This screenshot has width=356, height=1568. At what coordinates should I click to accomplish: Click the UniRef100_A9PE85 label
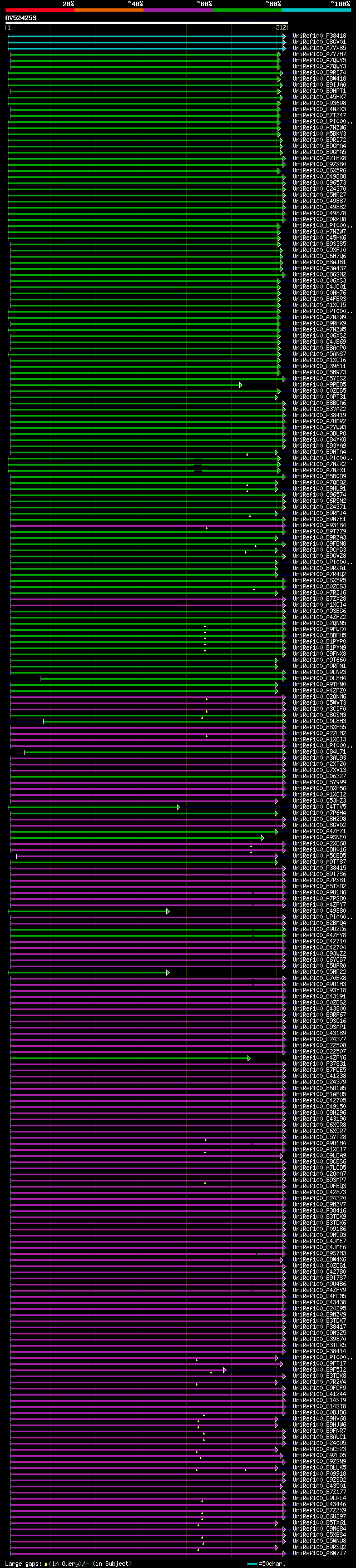click(x=319, y=385)
